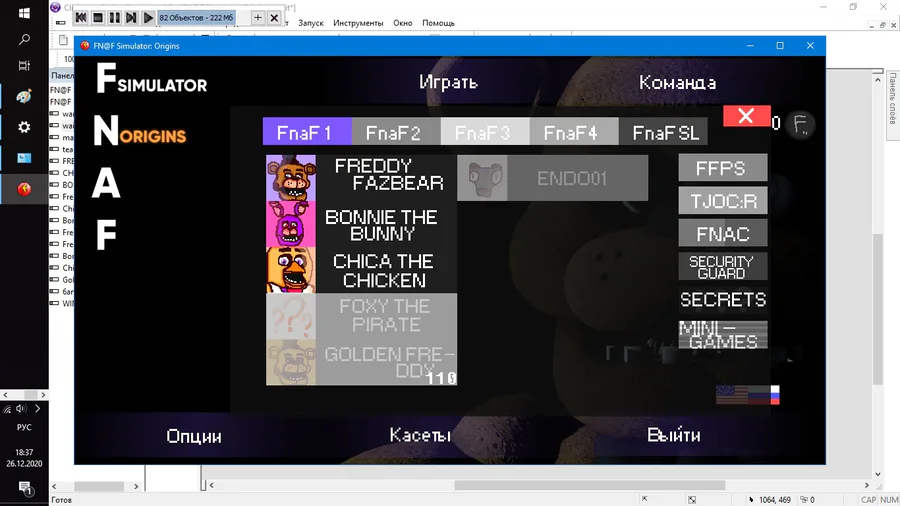Click the New document icon in editor toolbar
This screenshot has height=506, width=900.
click(x=63, y=40)
